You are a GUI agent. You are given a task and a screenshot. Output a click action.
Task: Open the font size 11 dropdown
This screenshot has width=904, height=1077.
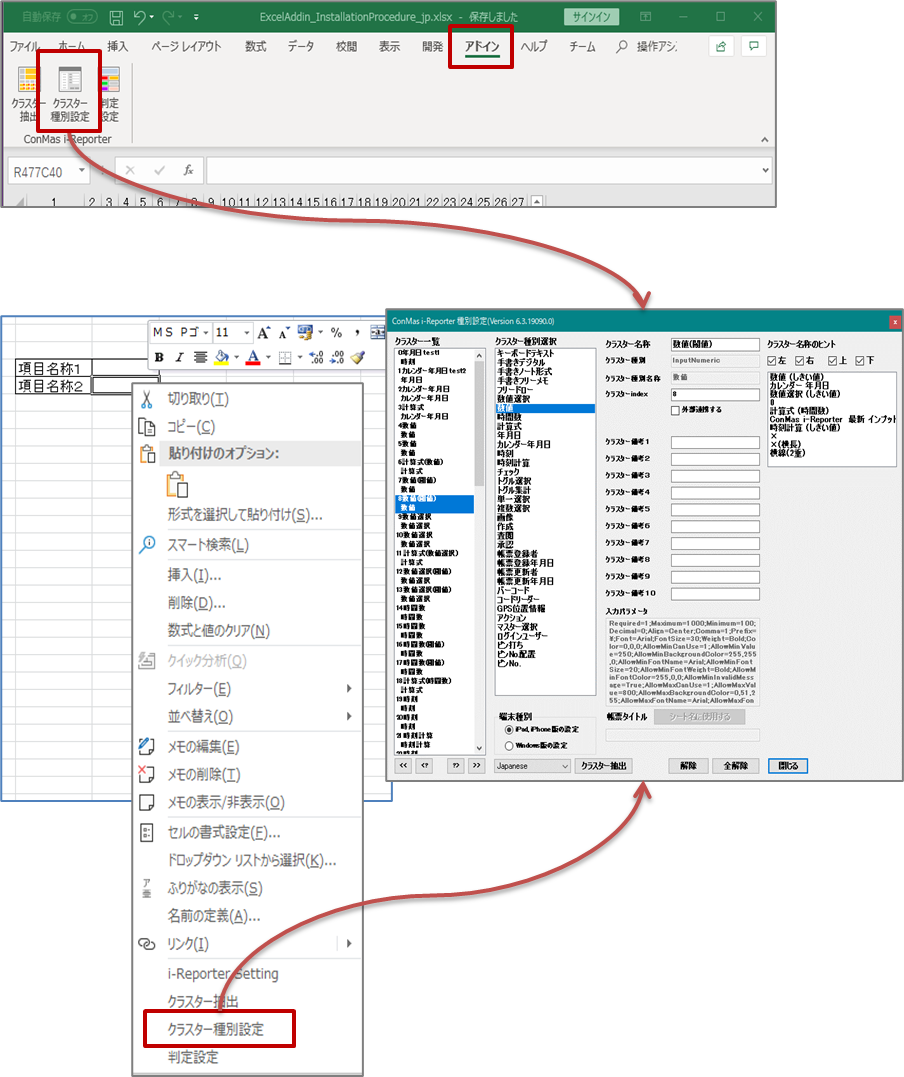pos(245,333)
